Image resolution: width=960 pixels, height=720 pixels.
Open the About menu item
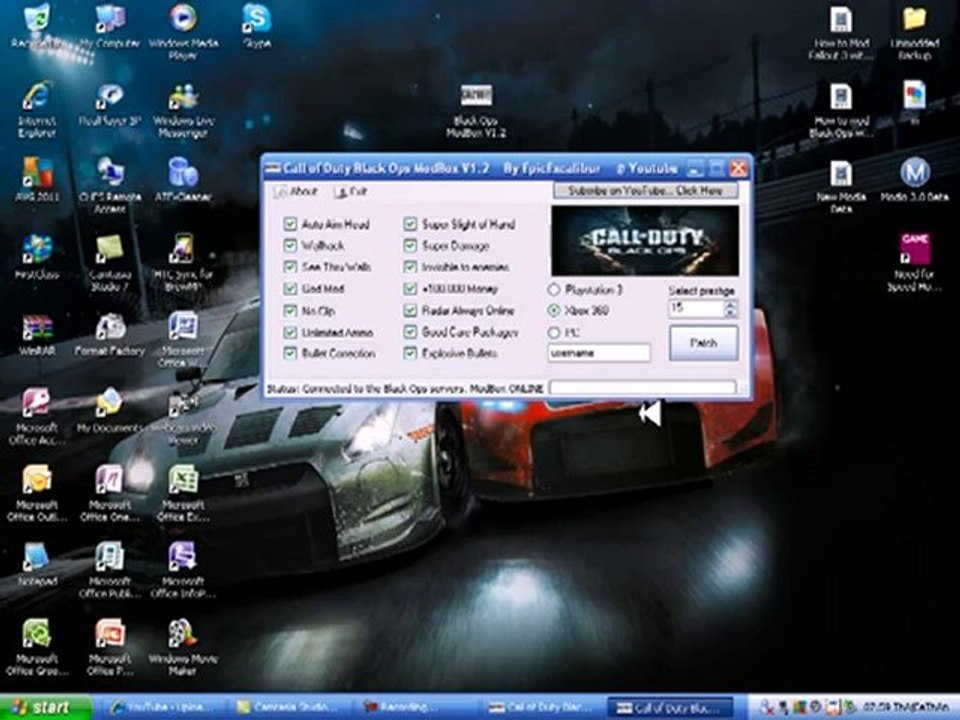(x=296, y=192)
